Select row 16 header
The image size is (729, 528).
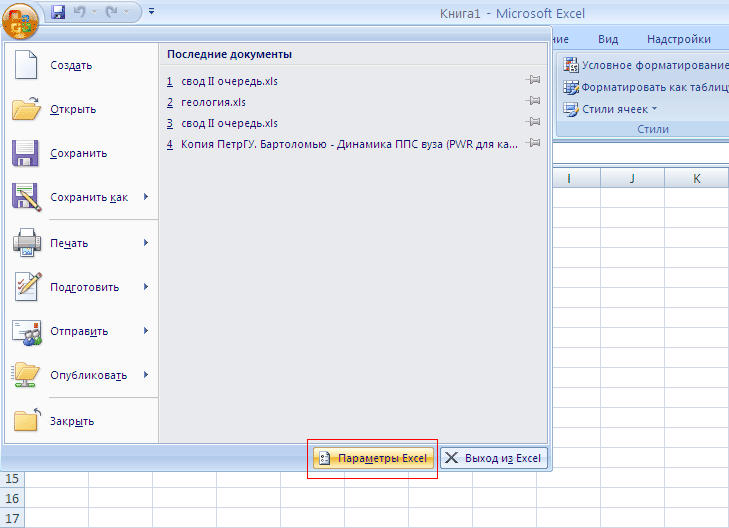[x=12, y=498]
